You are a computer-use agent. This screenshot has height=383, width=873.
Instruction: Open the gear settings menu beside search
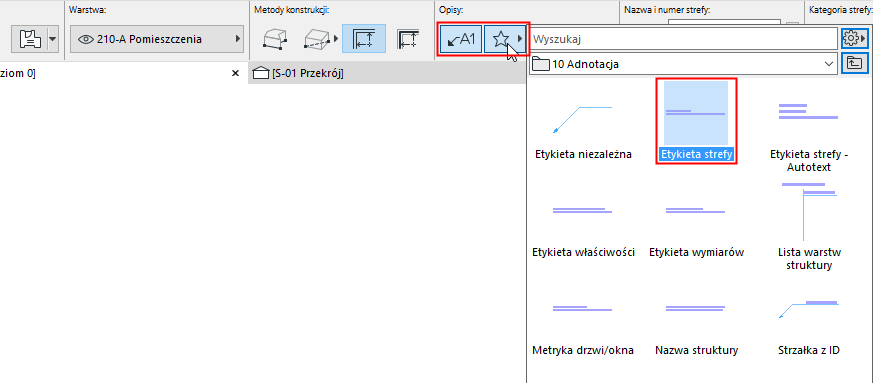point(854,39)
